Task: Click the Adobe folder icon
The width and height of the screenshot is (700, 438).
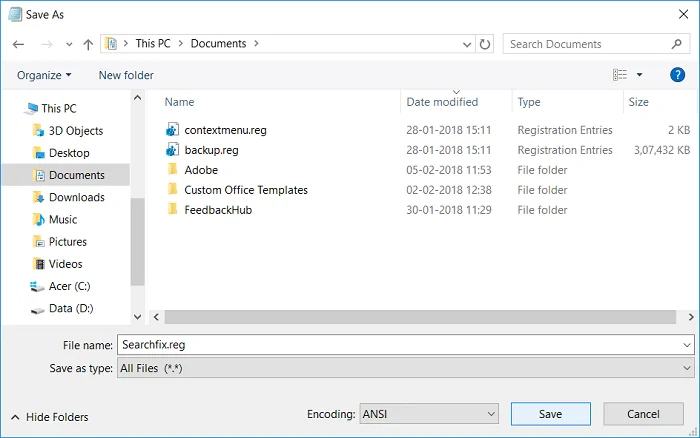Action: (173, 169)
